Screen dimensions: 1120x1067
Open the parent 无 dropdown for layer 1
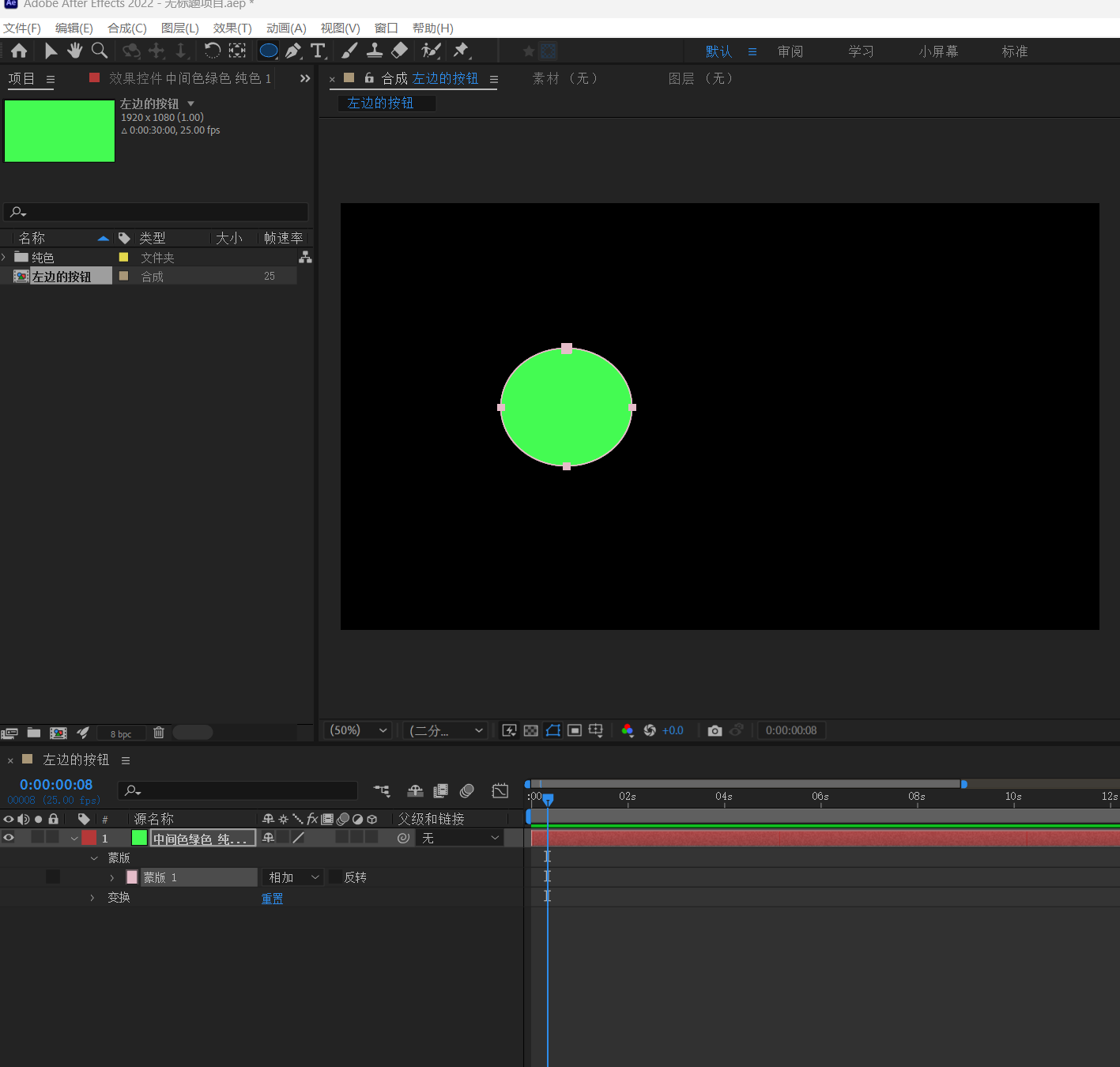tap(461, 838)
